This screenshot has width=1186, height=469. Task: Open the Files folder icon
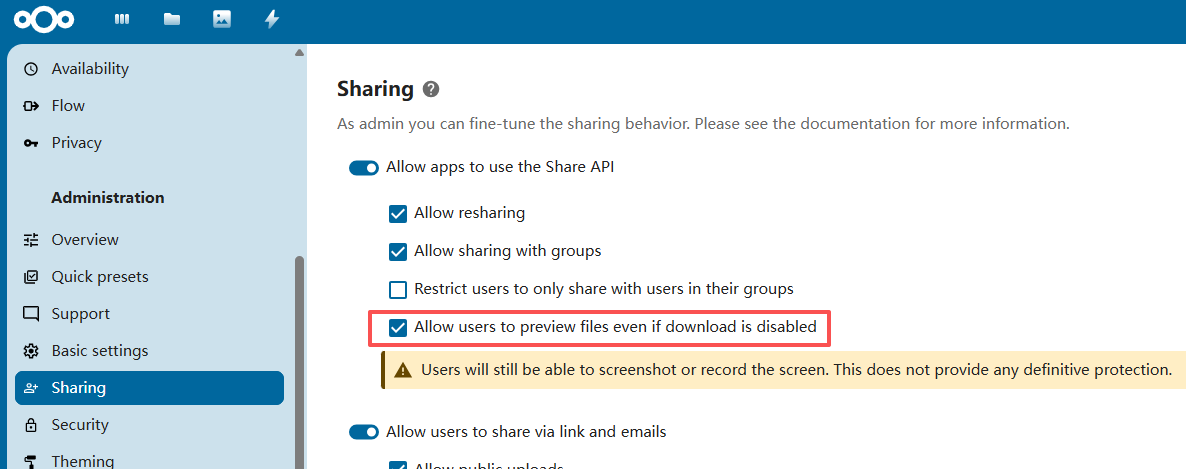coord(172,19)
